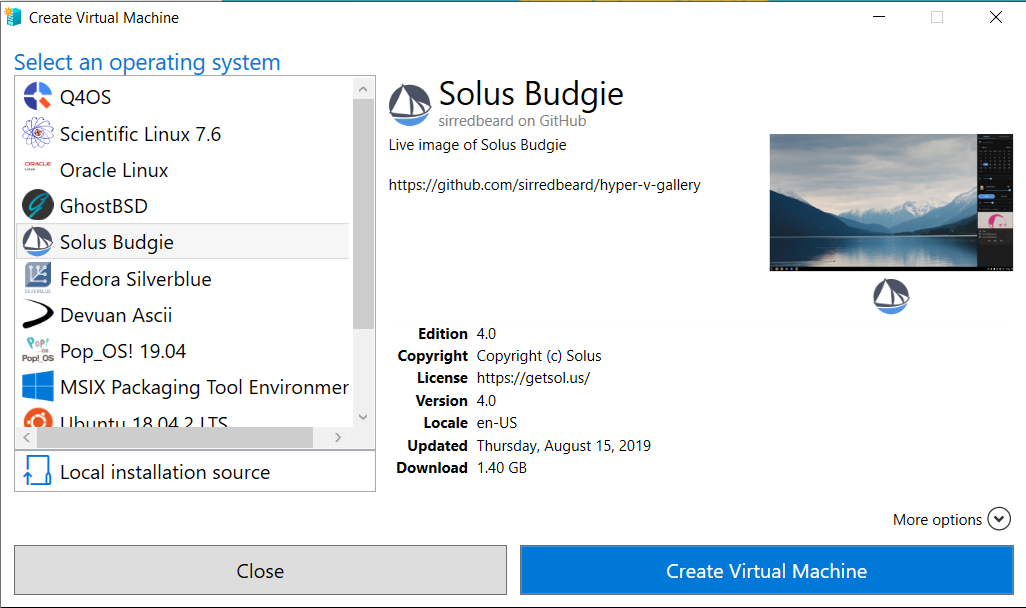This screenshot has width=1026, height=608.
Task: Open the hyper-v-gallery GitHub URL
Action: [x=544, y=185]
